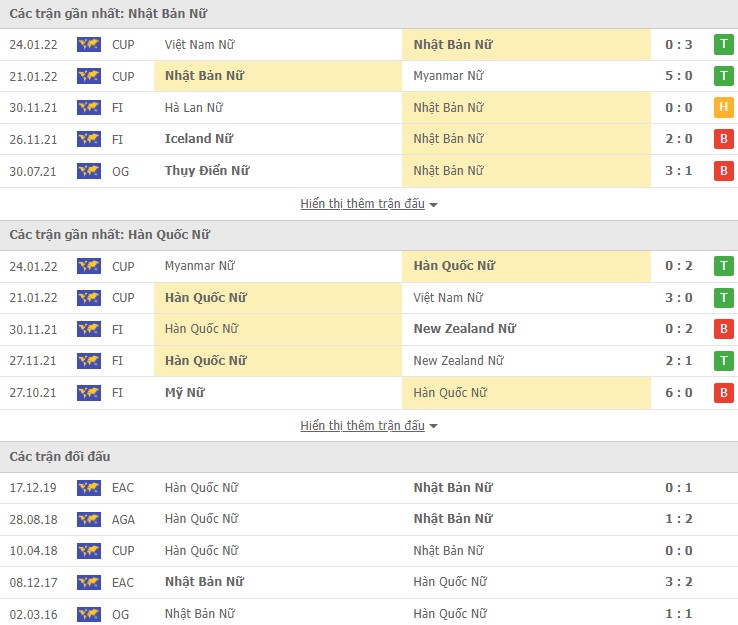The image size is (738, 625).
Task: Click the 6 : 0 score
Action: [678, 393]
